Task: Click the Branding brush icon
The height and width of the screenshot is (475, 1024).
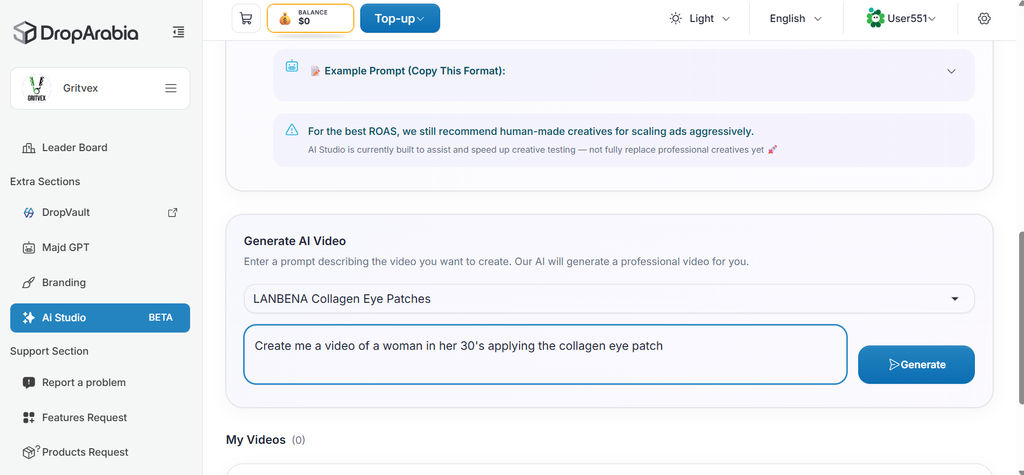Action: click(29, 283)
